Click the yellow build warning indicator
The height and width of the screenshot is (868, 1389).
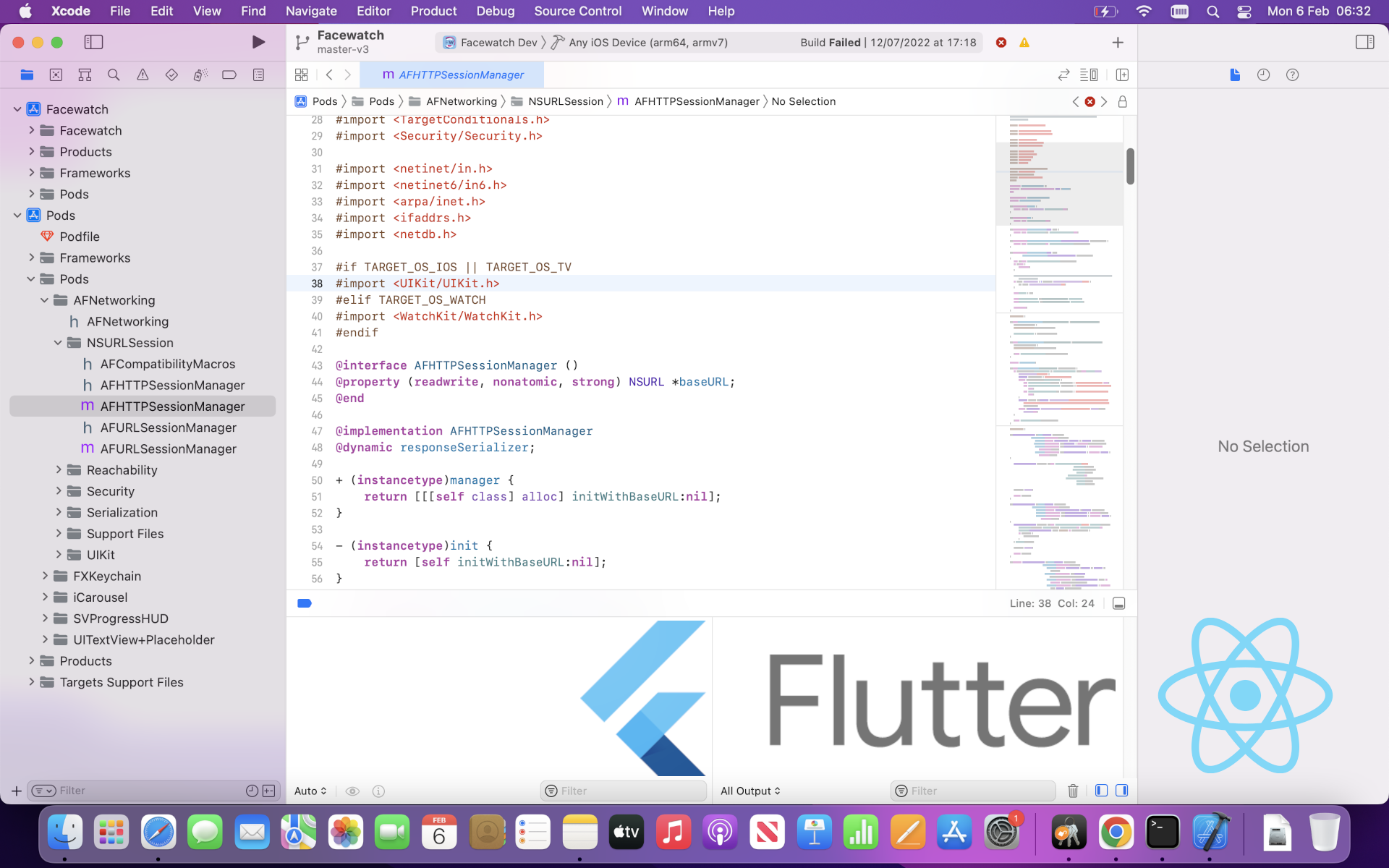(x=1024, y=43)
